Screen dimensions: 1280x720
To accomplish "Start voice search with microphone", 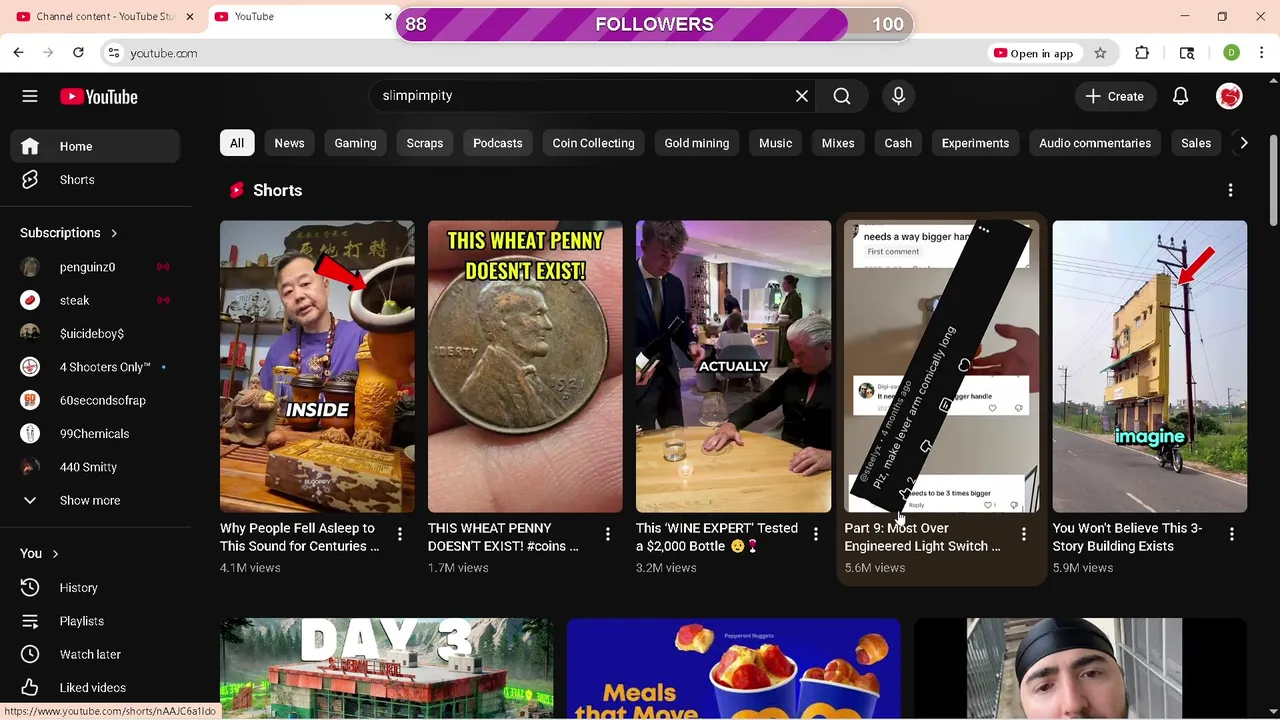I will (898, 96).
